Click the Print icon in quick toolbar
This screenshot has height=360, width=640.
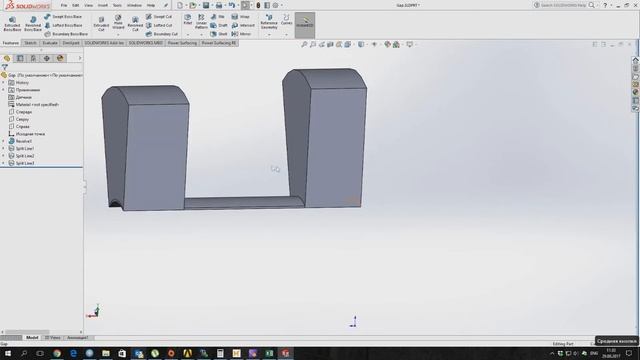(219, 5)
